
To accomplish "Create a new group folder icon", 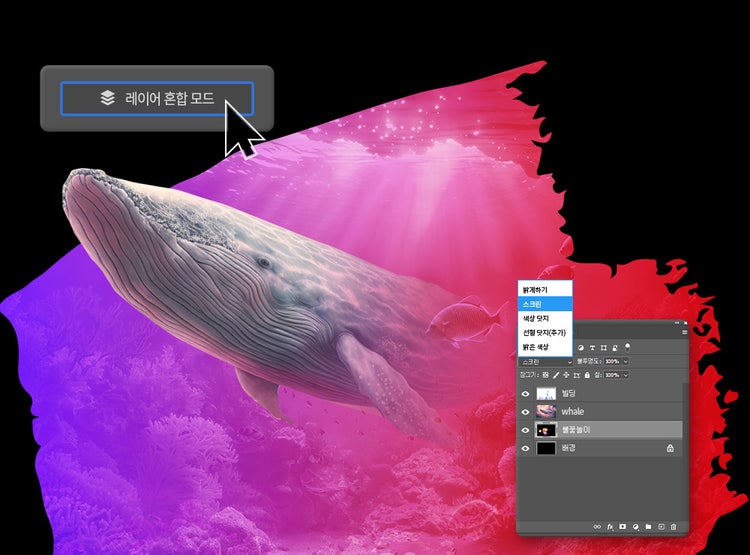I will [x=649, y=527].
